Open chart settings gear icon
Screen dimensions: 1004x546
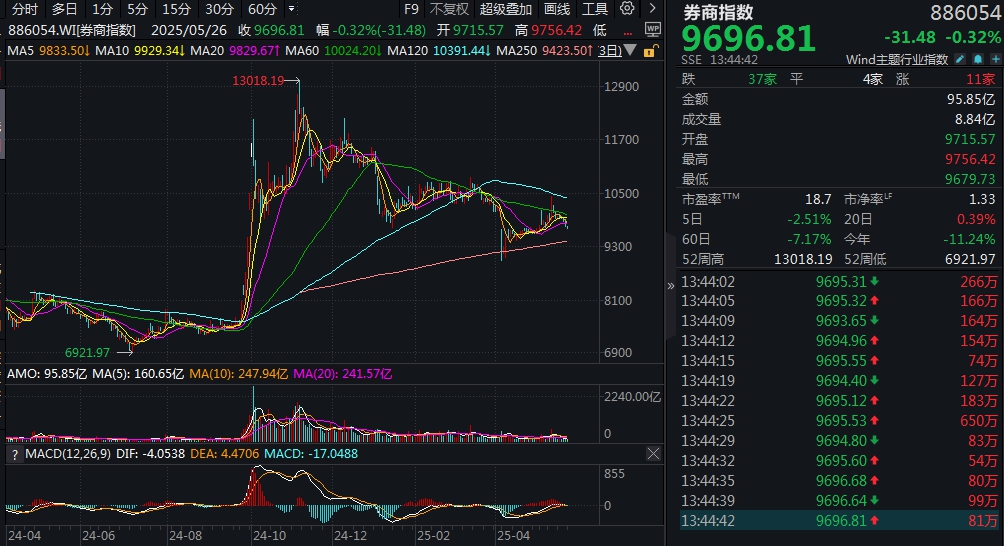click(x=628, y=8)
